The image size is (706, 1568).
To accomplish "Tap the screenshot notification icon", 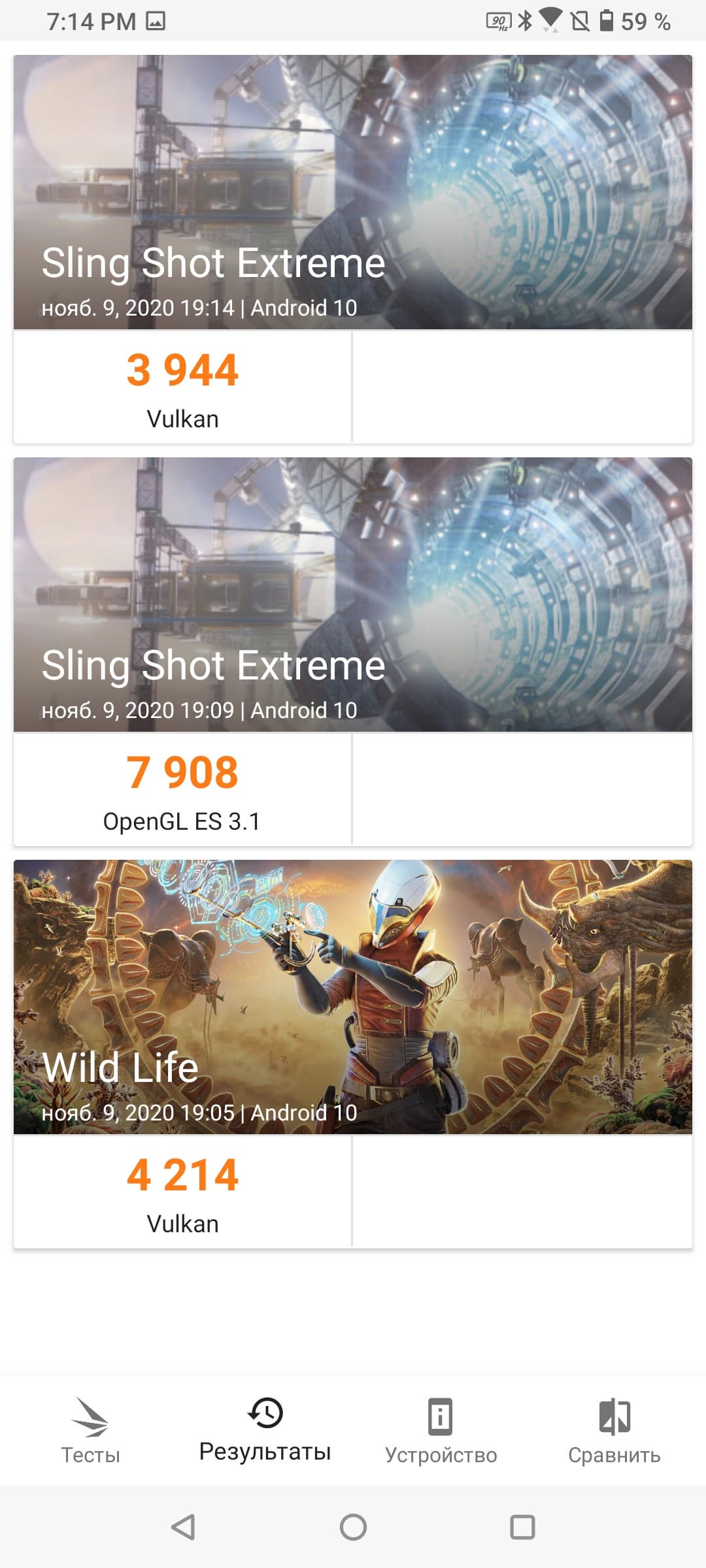I will pyautogui.click(x=156, y=22).
